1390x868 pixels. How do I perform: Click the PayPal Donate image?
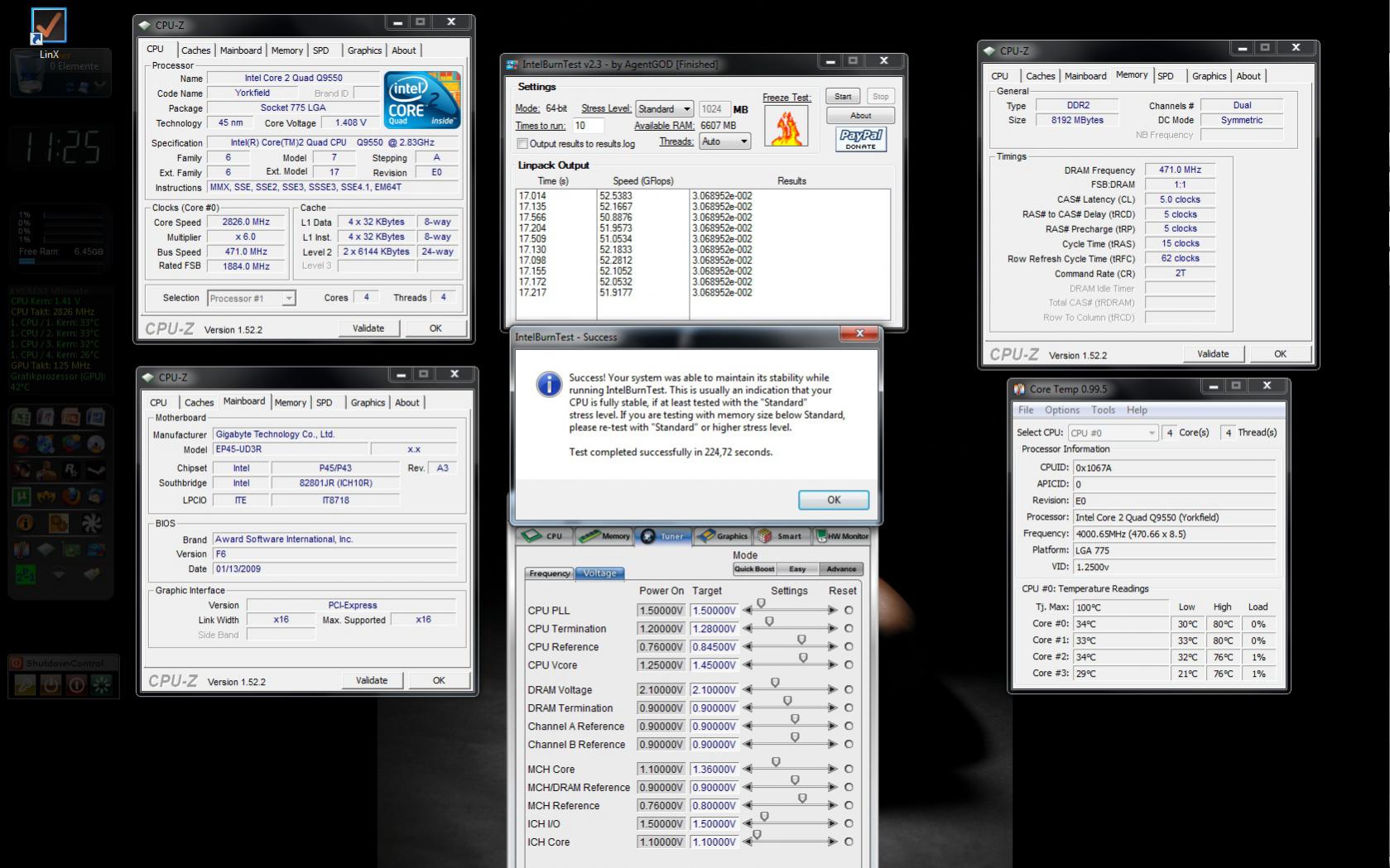pos(860,139)
